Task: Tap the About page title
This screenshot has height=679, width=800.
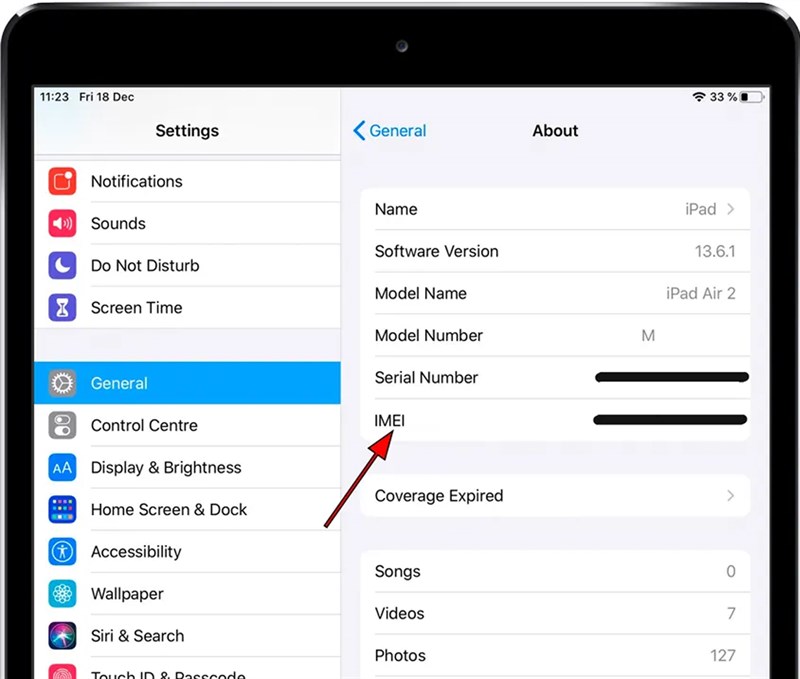Action: click(x=555, y=131)
